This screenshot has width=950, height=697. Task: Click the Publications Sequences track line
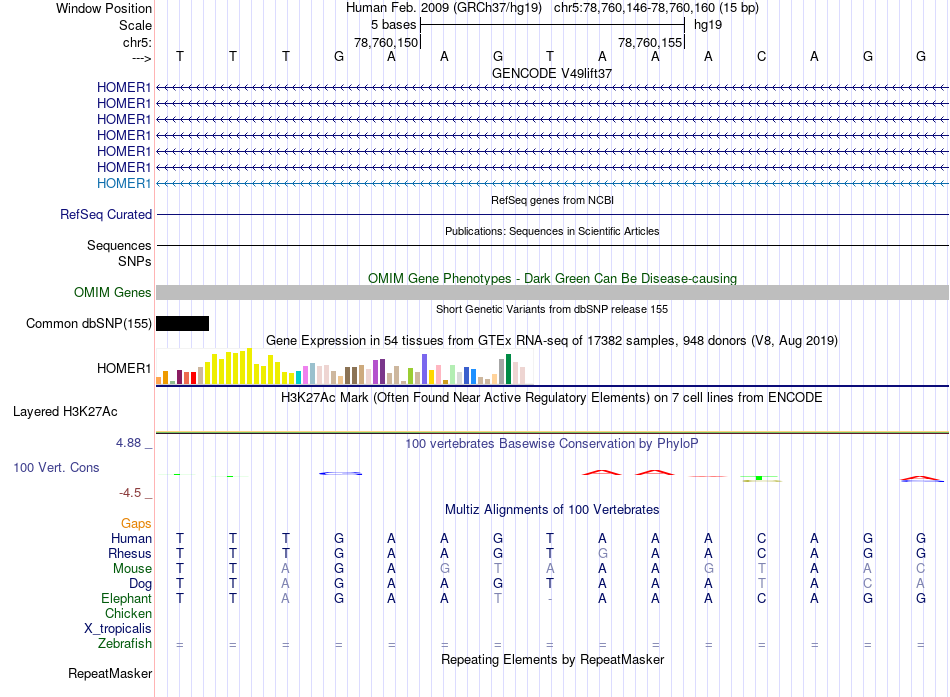click(x=553, y=245)
